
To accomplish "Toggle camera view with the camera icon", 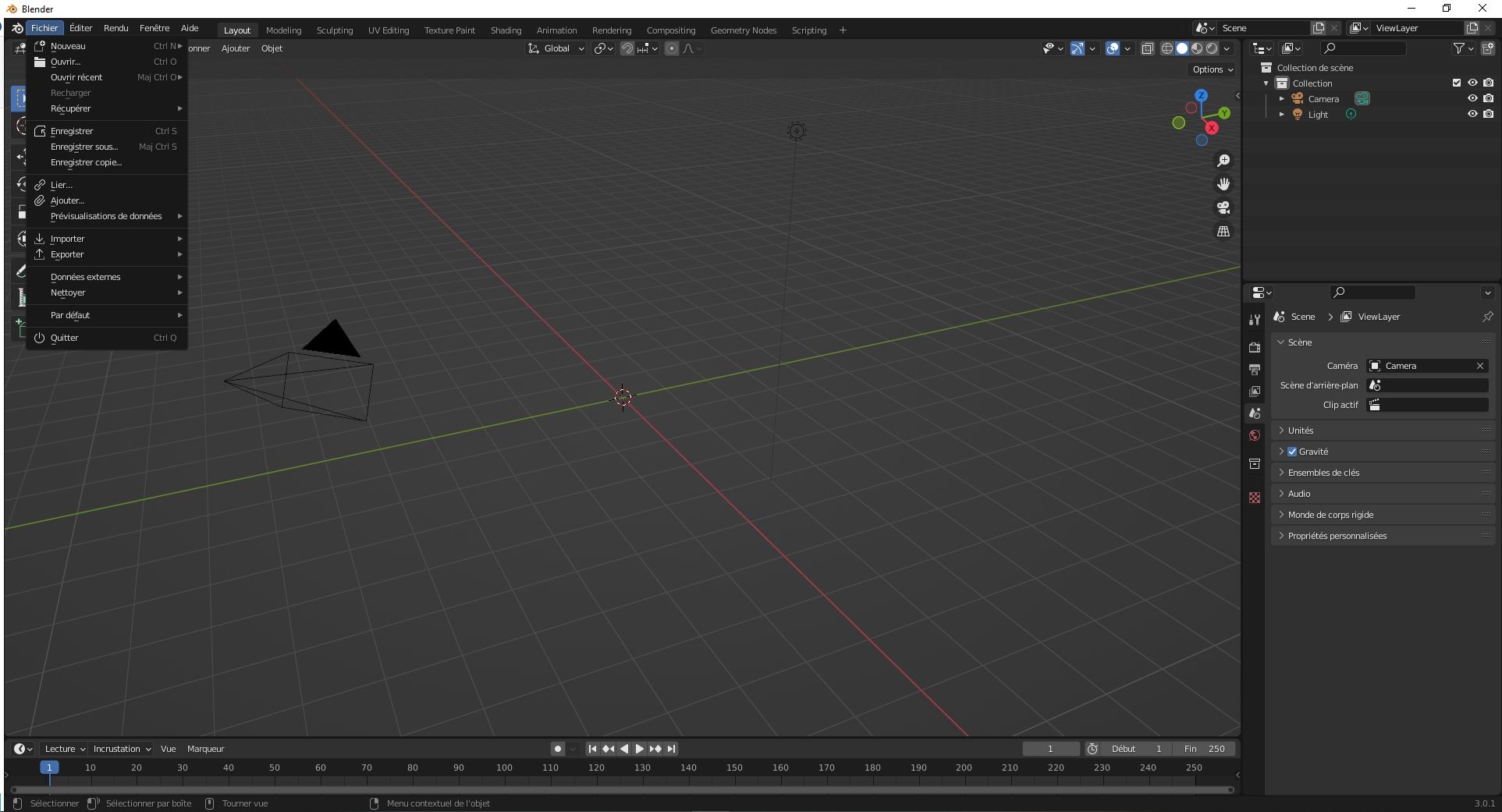I will click(1223, 207).
